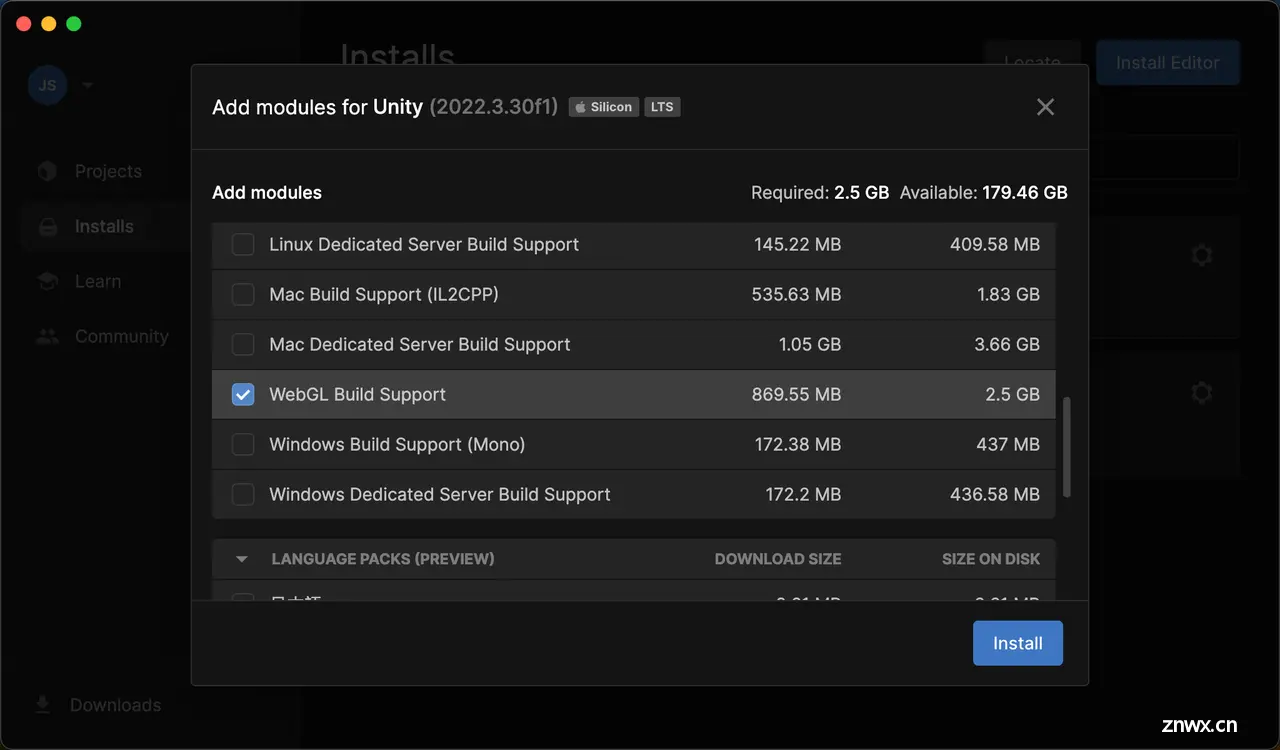Image resolution: width=1280 pixels, height=750 pixels.
Task: Click the Linux Dedicated Server Build Support label
Action: click(424, 244)
